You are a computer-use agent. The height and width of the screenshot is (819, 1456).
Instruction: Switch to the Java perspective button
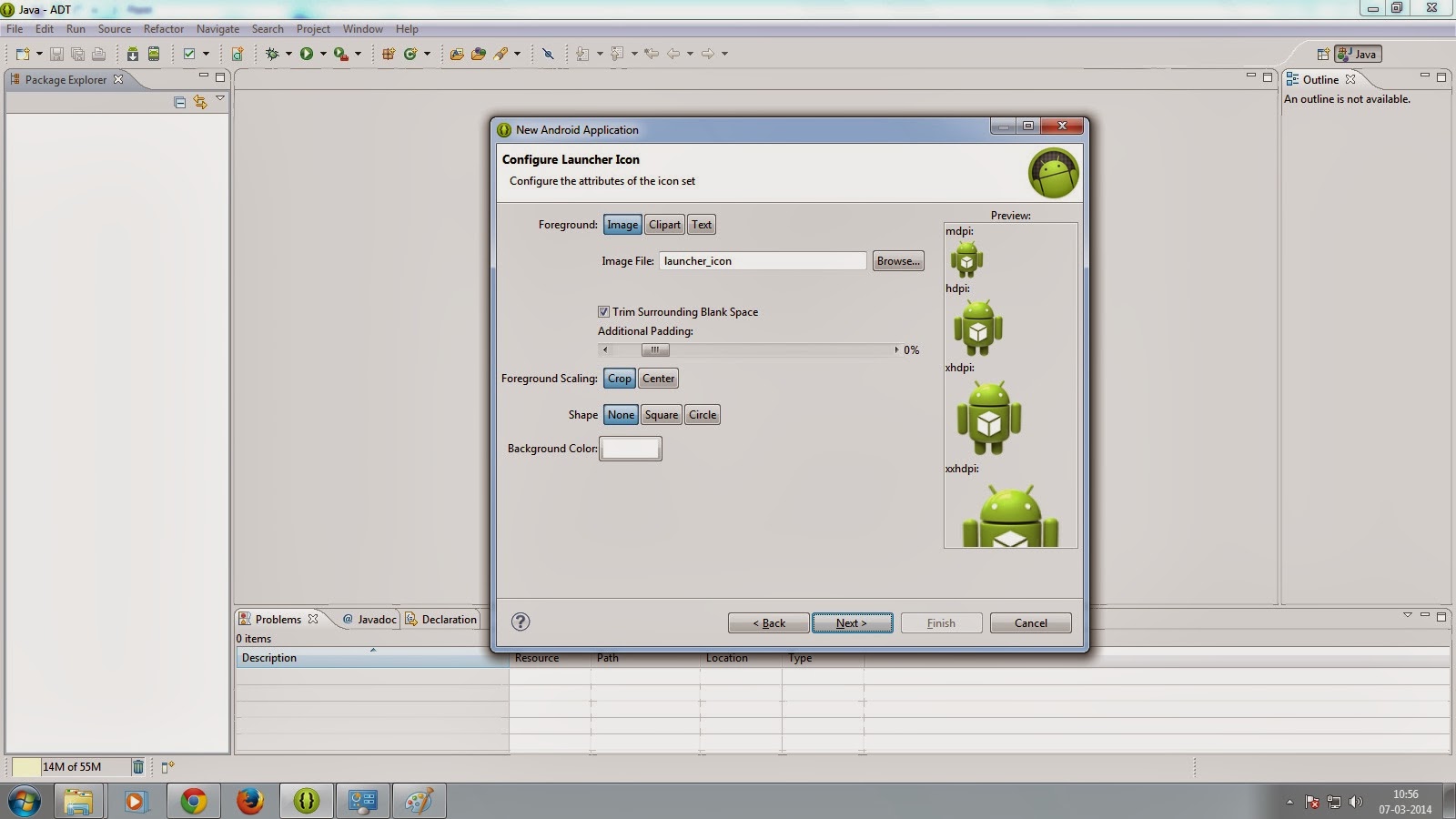pyautogui.click(x=1358, y=54)
